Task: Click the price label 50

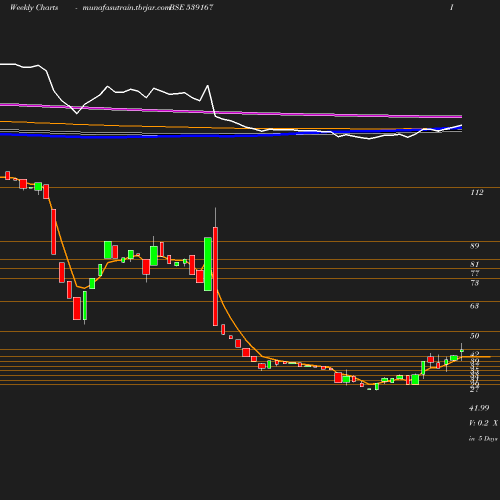Action: pyautogui.click(x=475, y=336)
